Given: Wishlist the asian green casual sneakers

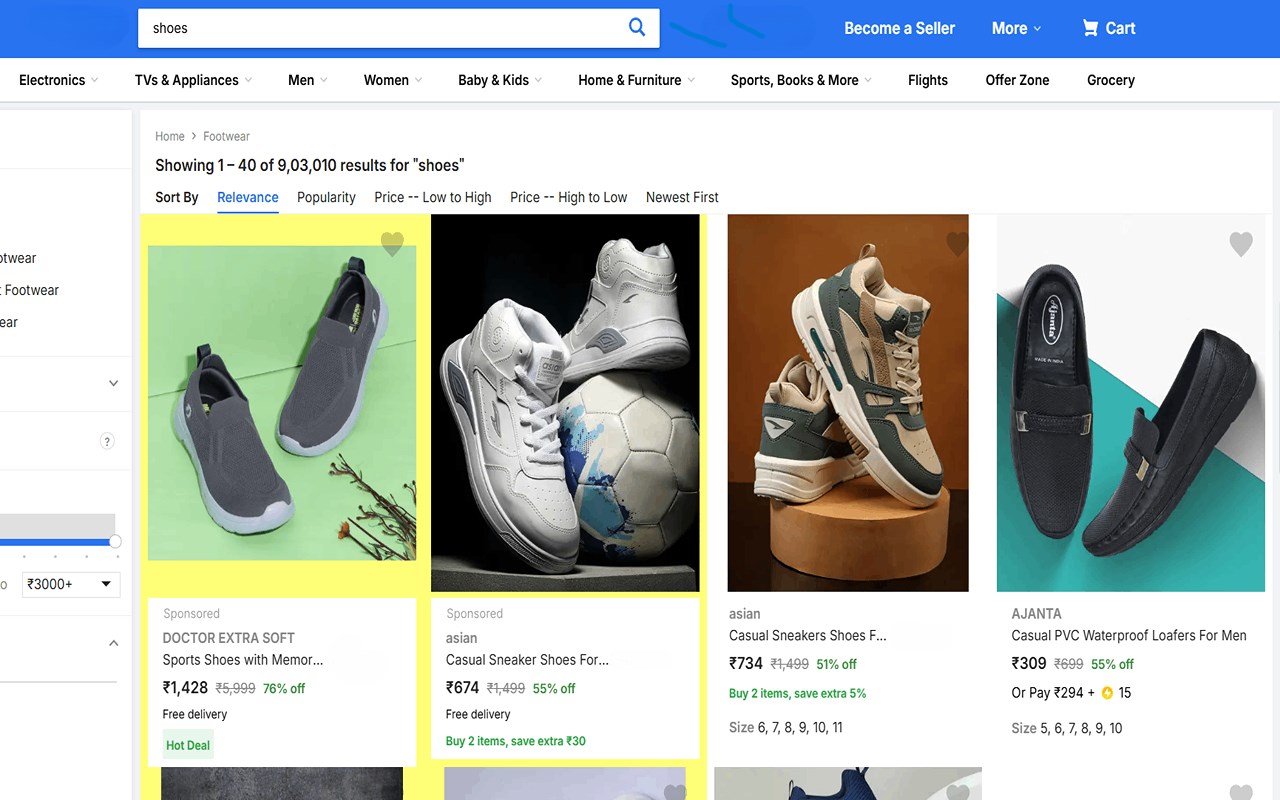Looking at the screenshot, I should [957, 243].
